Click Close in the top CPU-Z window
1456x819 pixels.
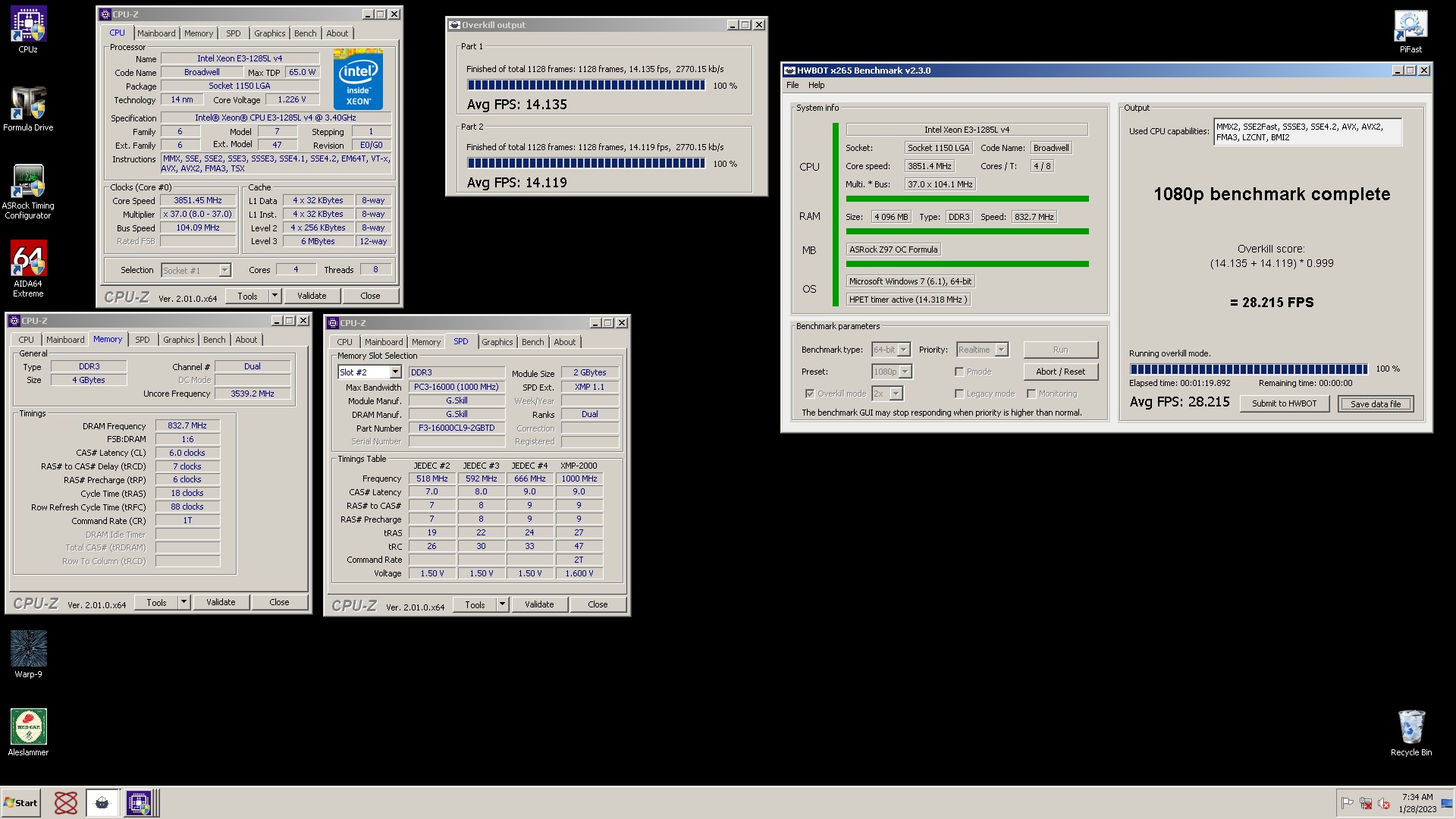(x=370, y=296)
